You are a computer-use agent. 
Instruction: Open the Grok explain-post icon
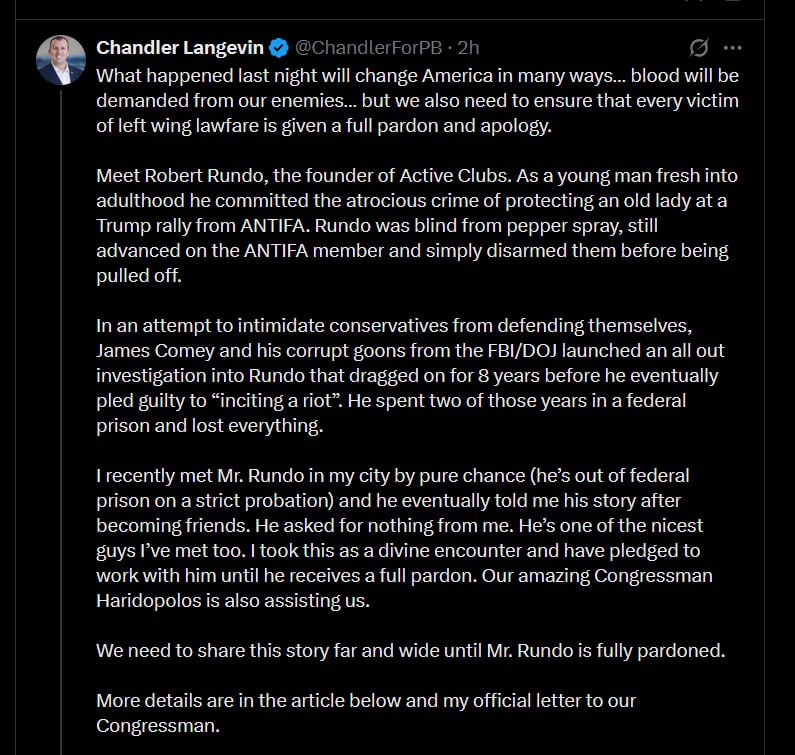pos(700,48)
